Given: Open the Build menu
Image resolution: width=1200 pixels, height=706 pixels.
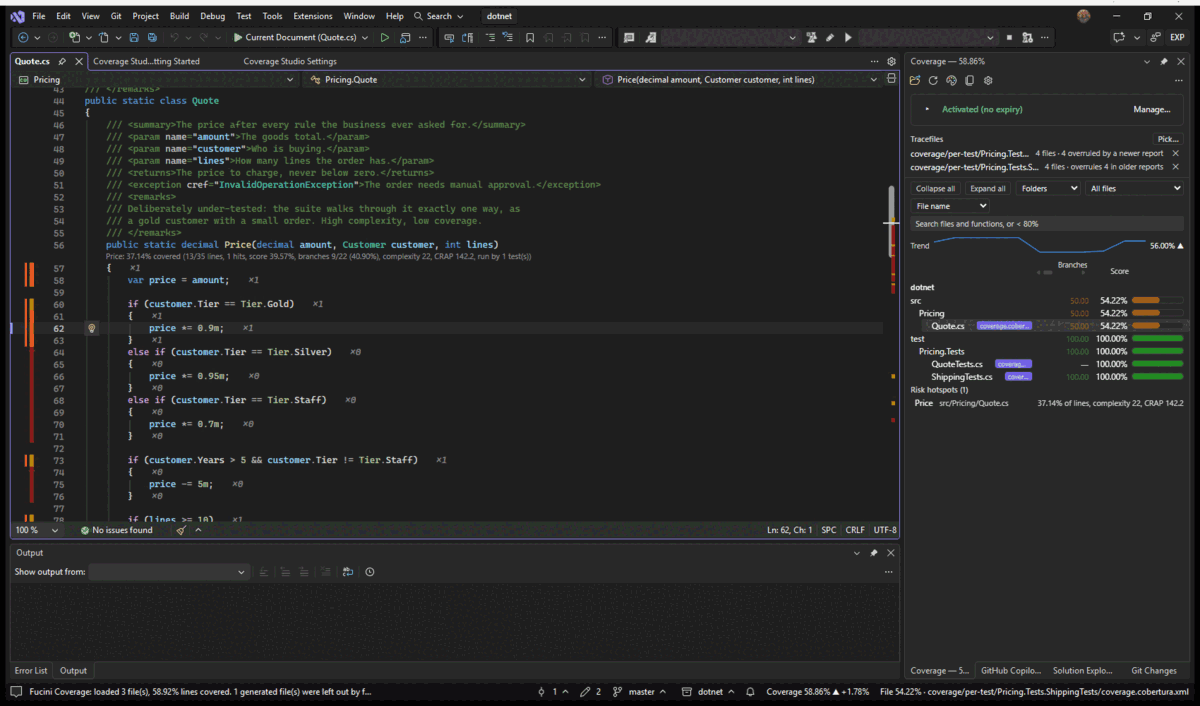Looking at the screenshot, I should pos(179,16).
